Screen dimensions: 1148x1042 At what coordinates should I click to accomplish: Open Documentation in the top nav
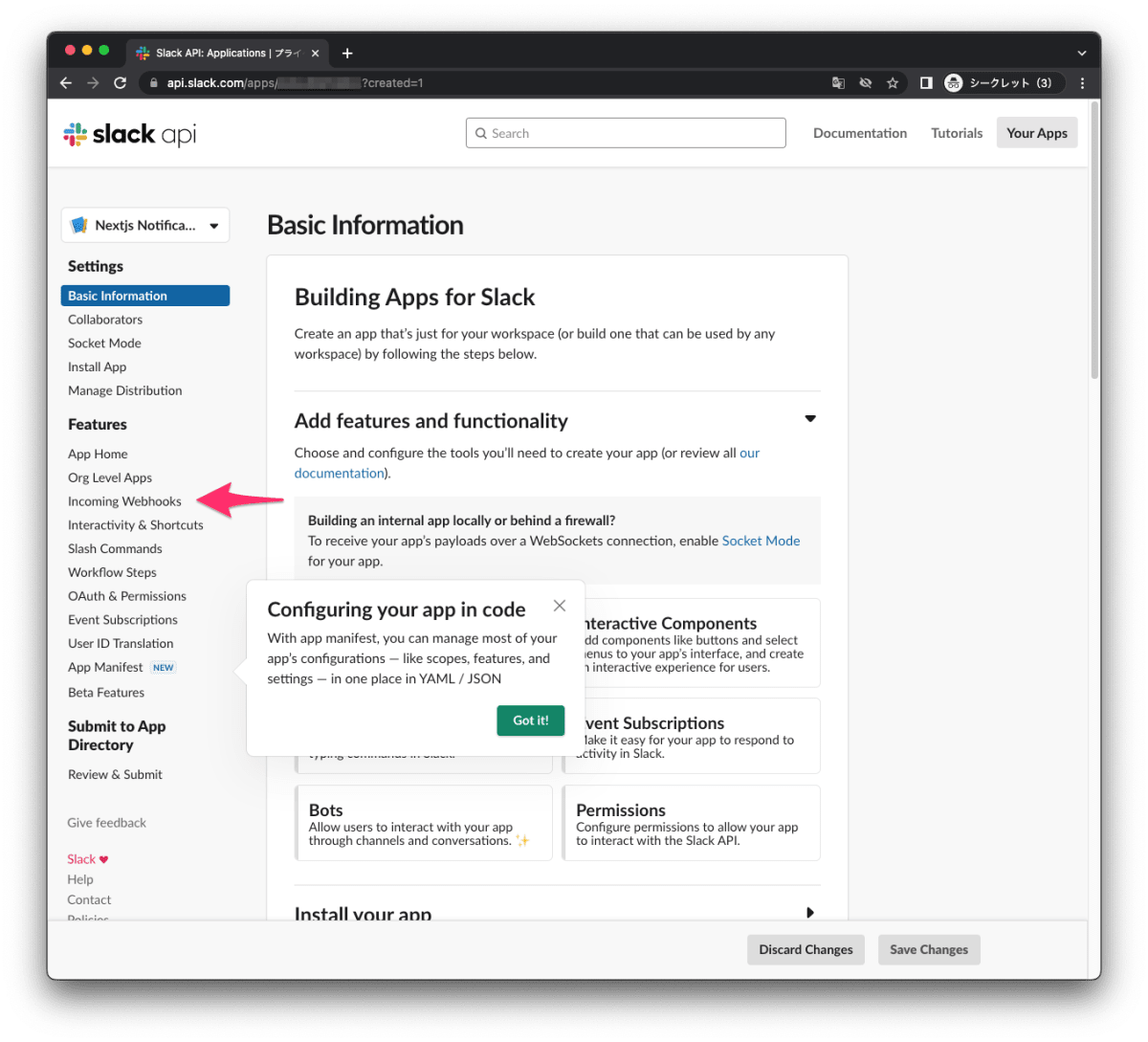[x=860, y=133]
